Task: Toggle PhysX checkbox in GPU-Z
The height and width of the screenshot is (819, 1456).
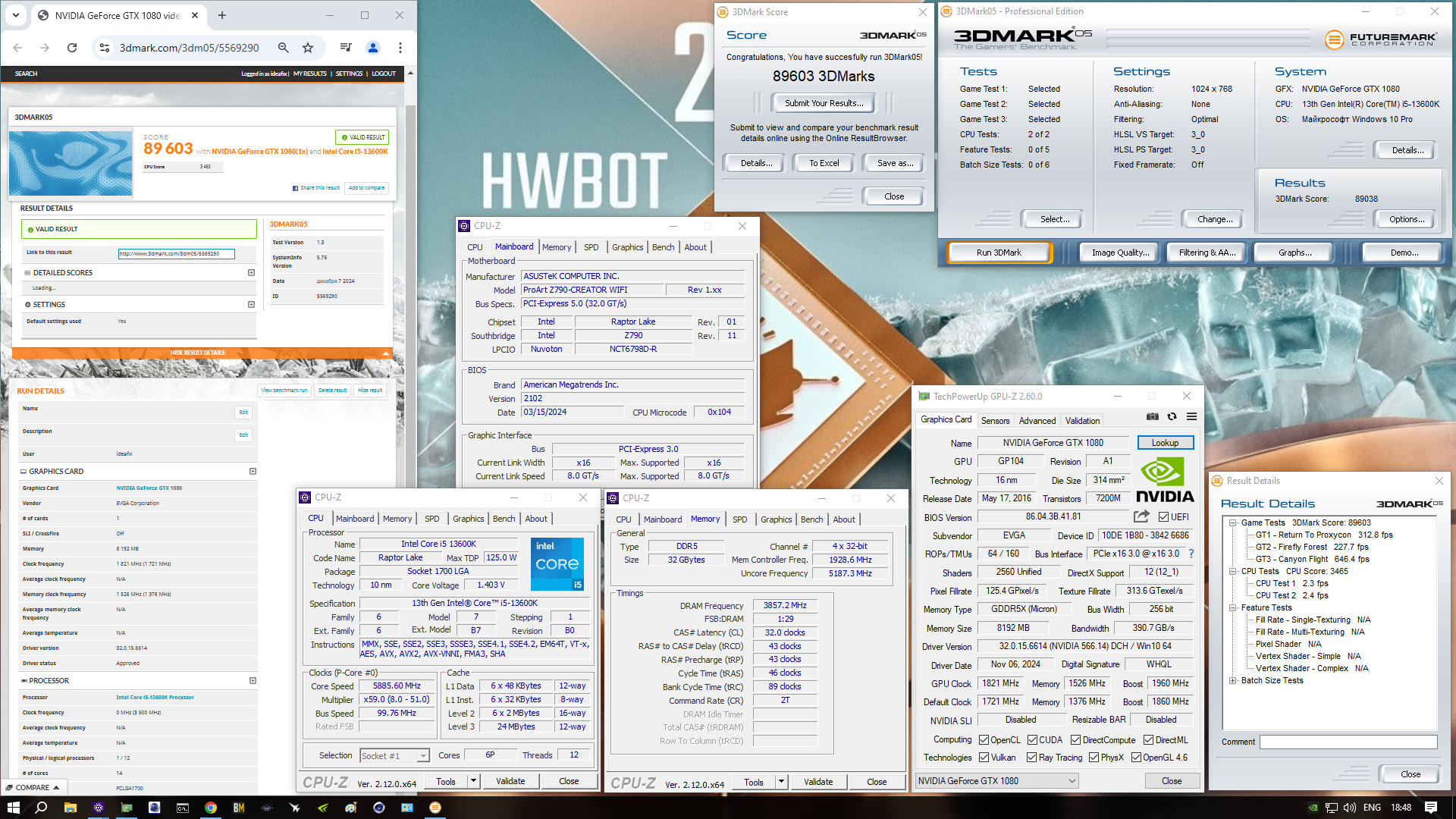Action: coord(1094,758)
